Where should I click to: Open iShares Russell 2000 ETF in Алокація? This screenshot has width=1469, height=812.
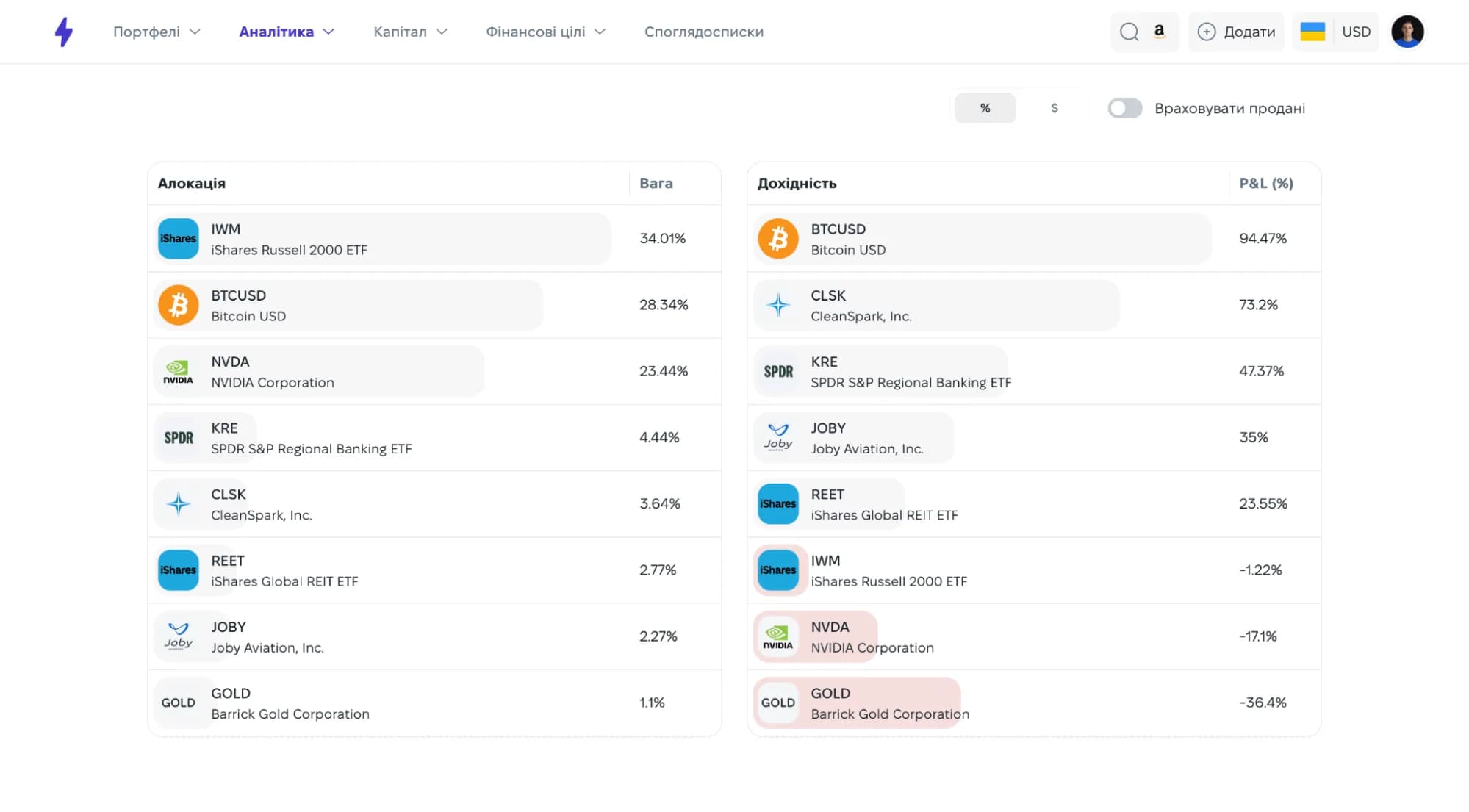click(x=289, y=250)
